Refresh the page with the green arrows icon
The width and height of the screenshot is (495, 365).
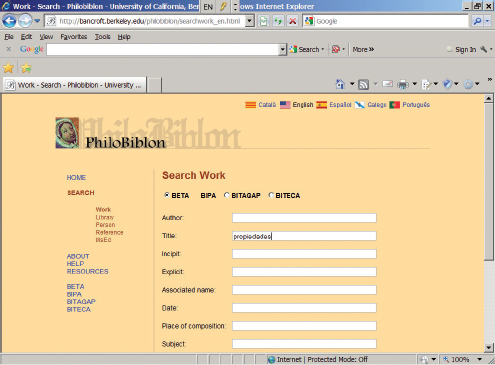point(278,21)
